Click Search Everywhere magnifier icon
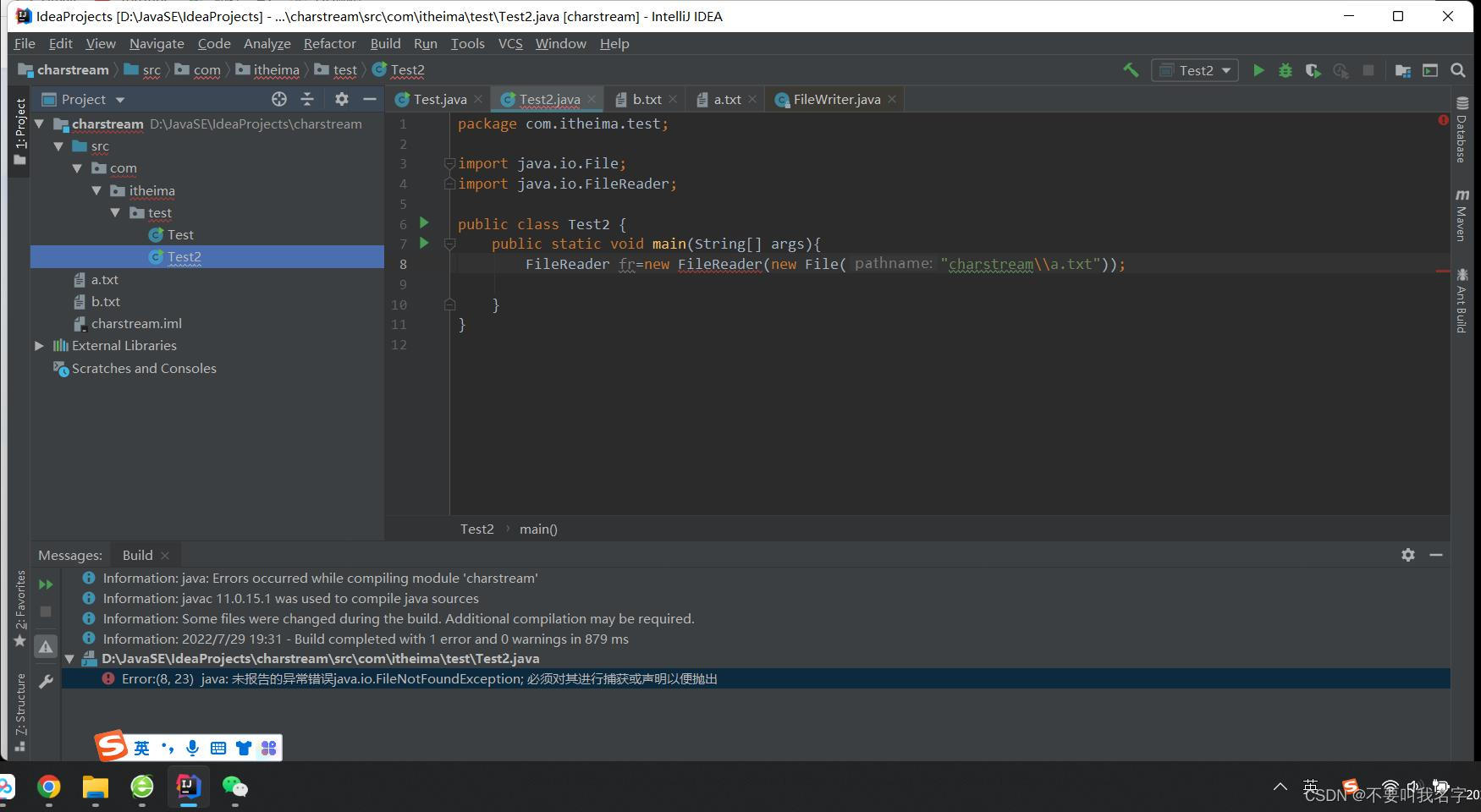 point(1458,70)
